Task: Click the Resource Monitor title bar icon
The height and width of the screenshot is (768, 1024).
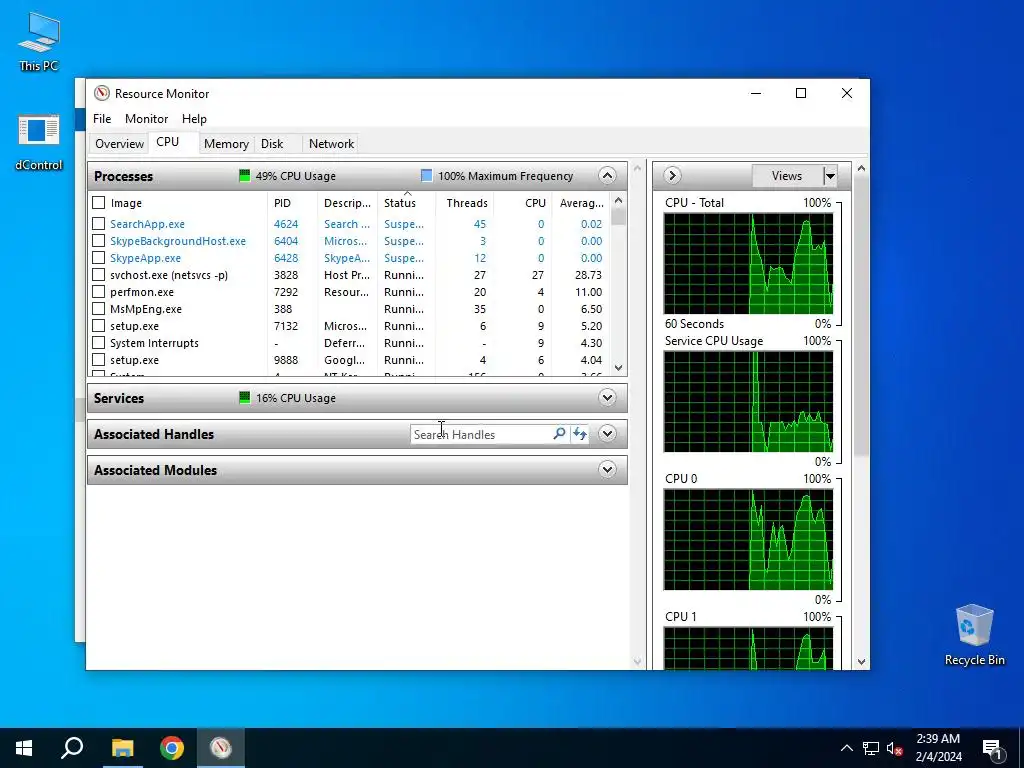Action: [102, 93]
